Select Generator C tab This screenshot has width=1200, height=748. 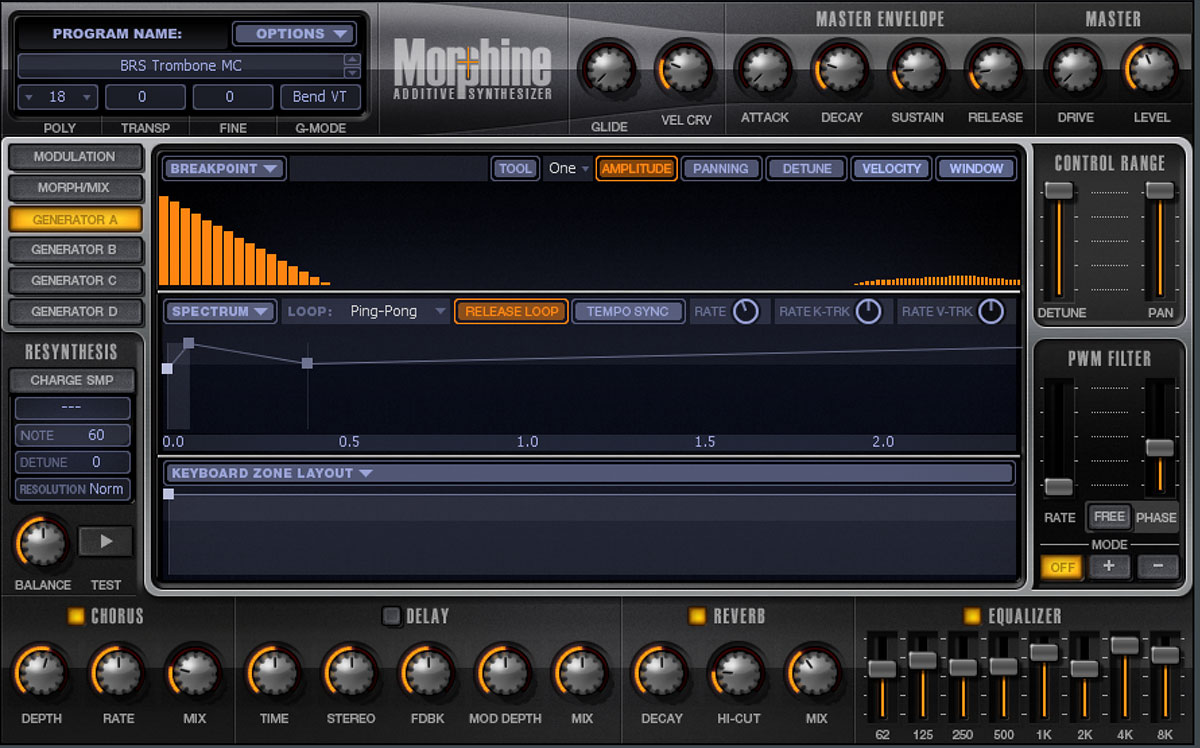(x=75, y=281)
